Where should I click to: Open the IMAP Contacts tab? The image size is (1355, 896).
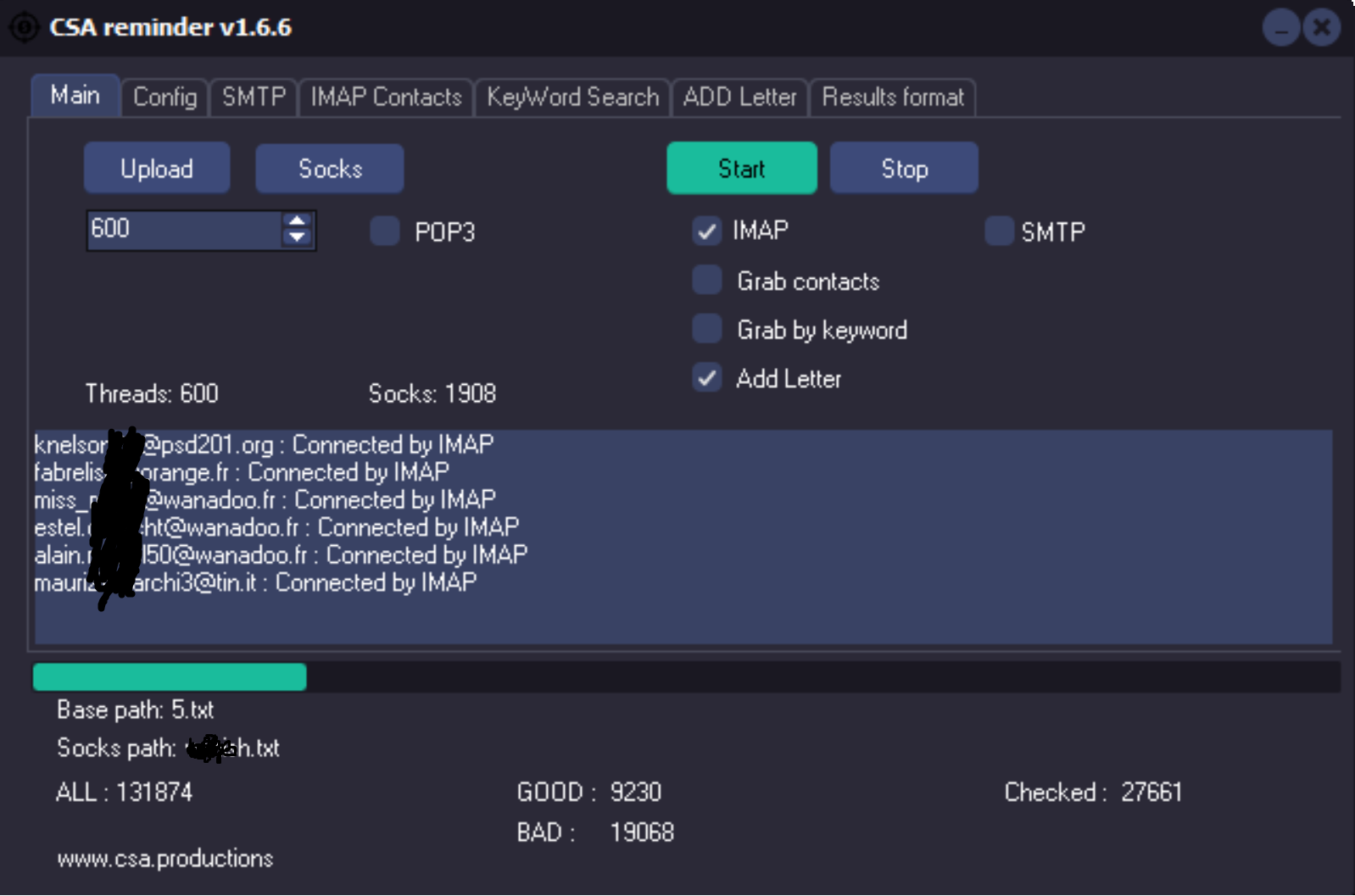coord(386,97)
